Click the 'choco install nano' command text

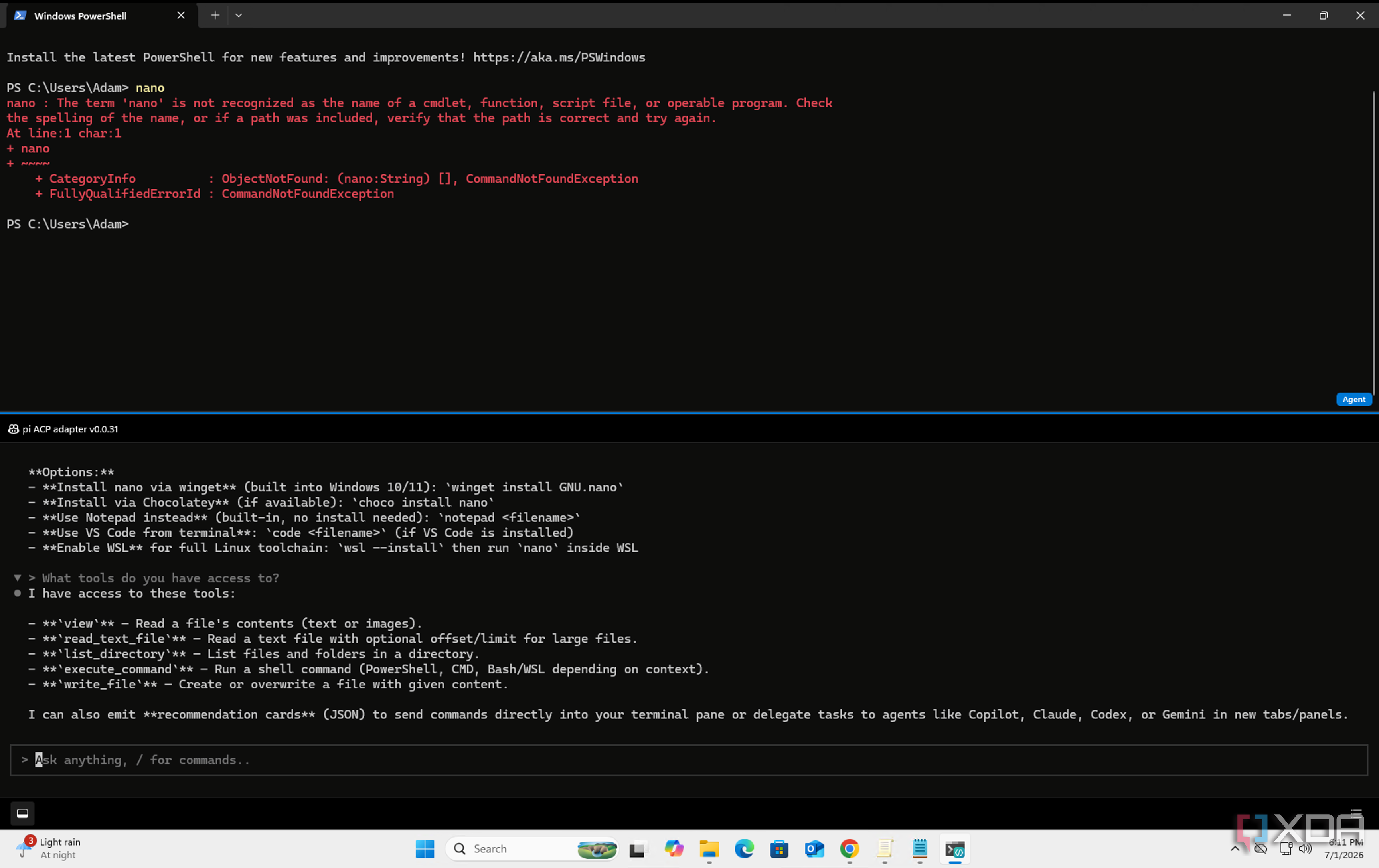click(423, 502)
